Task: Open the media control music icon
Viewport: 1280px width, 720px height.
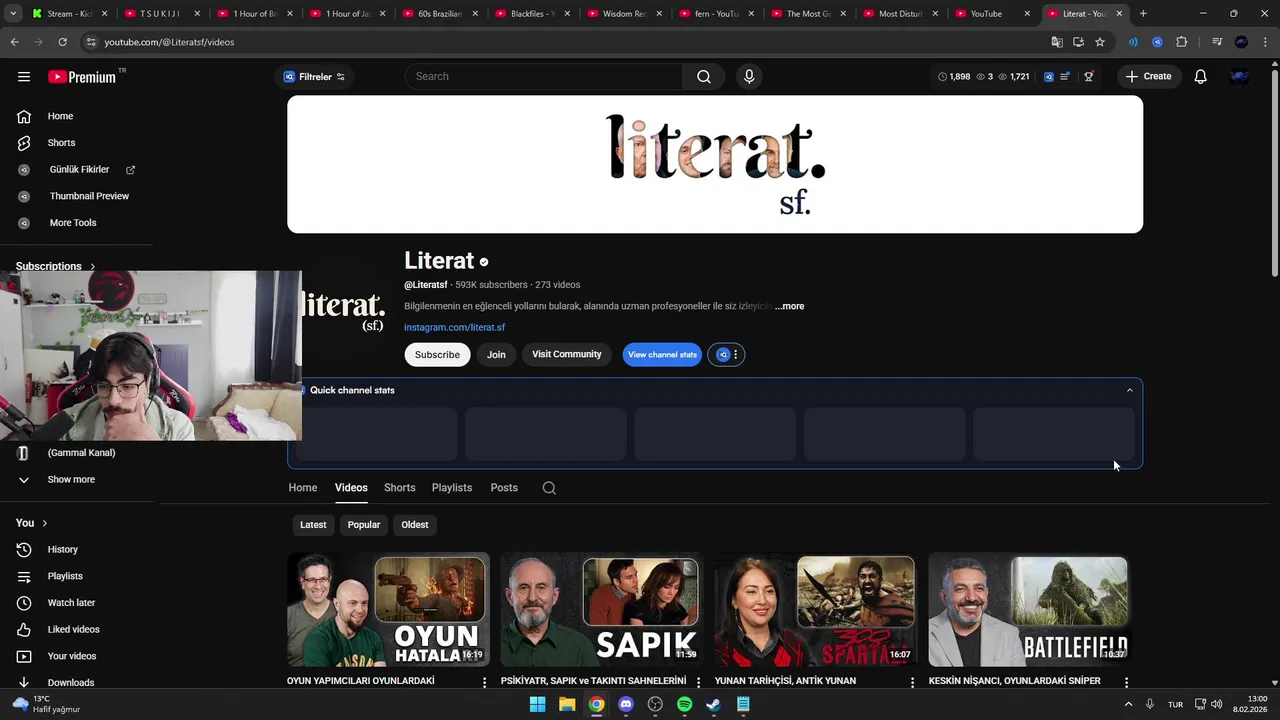Action: tap(1217, 42)
